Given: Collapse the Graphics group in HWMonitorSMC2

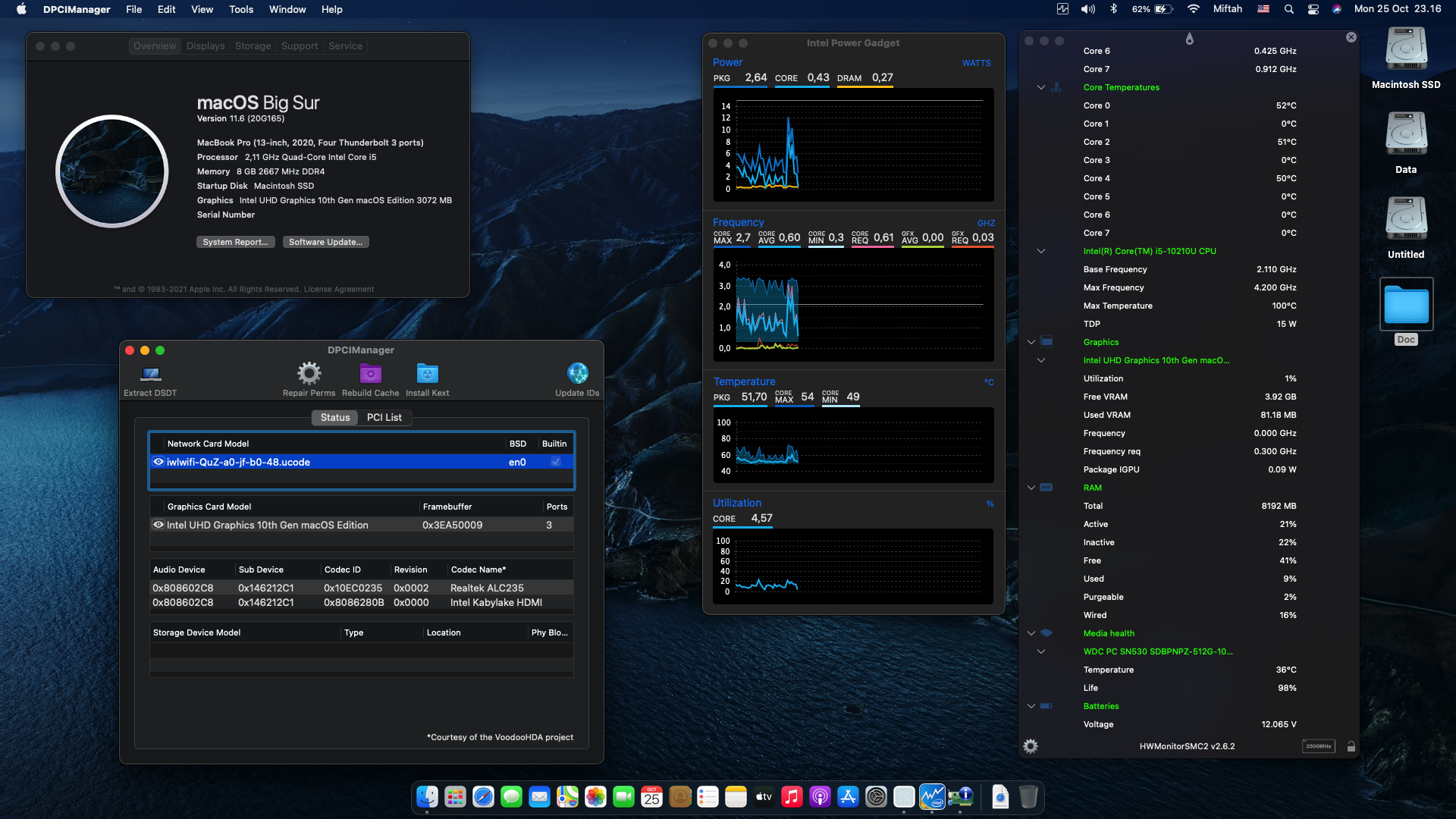Looking at the screenshot, I should [x=1031, y=342].
